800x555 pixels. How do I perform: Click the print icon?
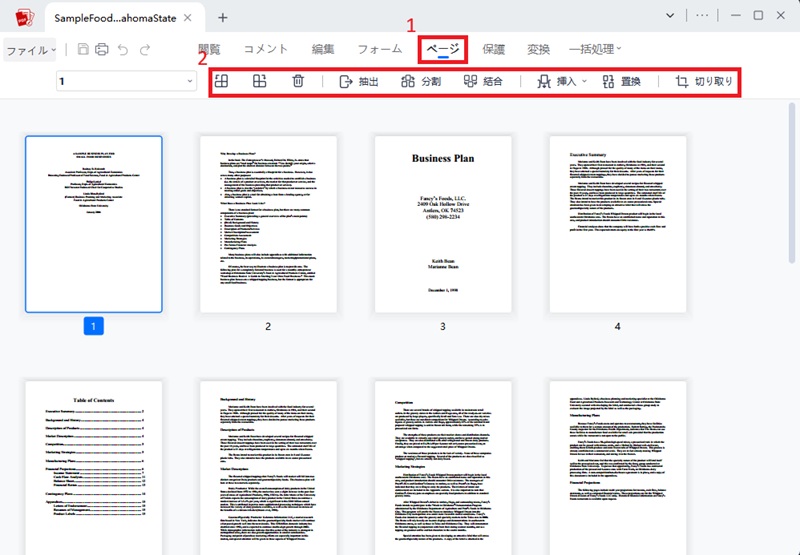[102, 49]
